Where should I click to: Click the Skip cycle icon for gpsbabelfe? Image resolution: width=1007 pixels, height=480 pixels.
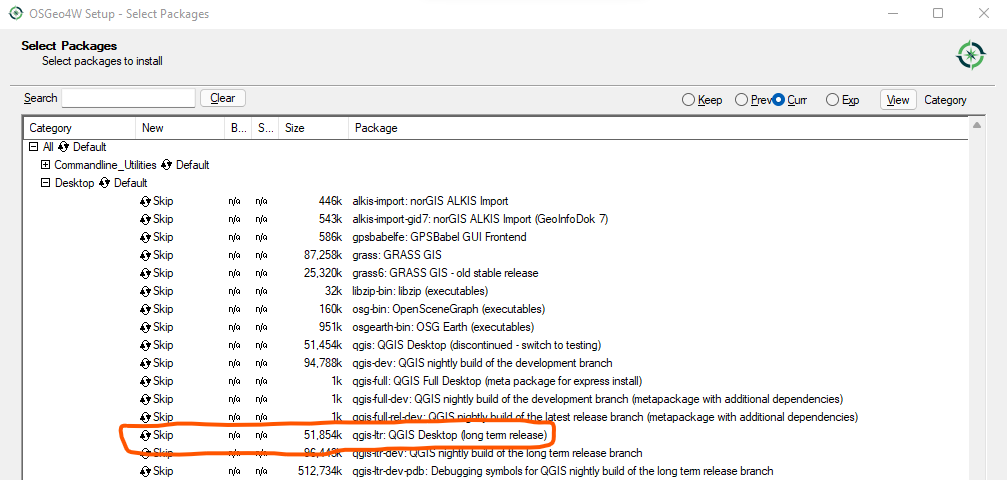pyautogui.click(x=146, y=237)
